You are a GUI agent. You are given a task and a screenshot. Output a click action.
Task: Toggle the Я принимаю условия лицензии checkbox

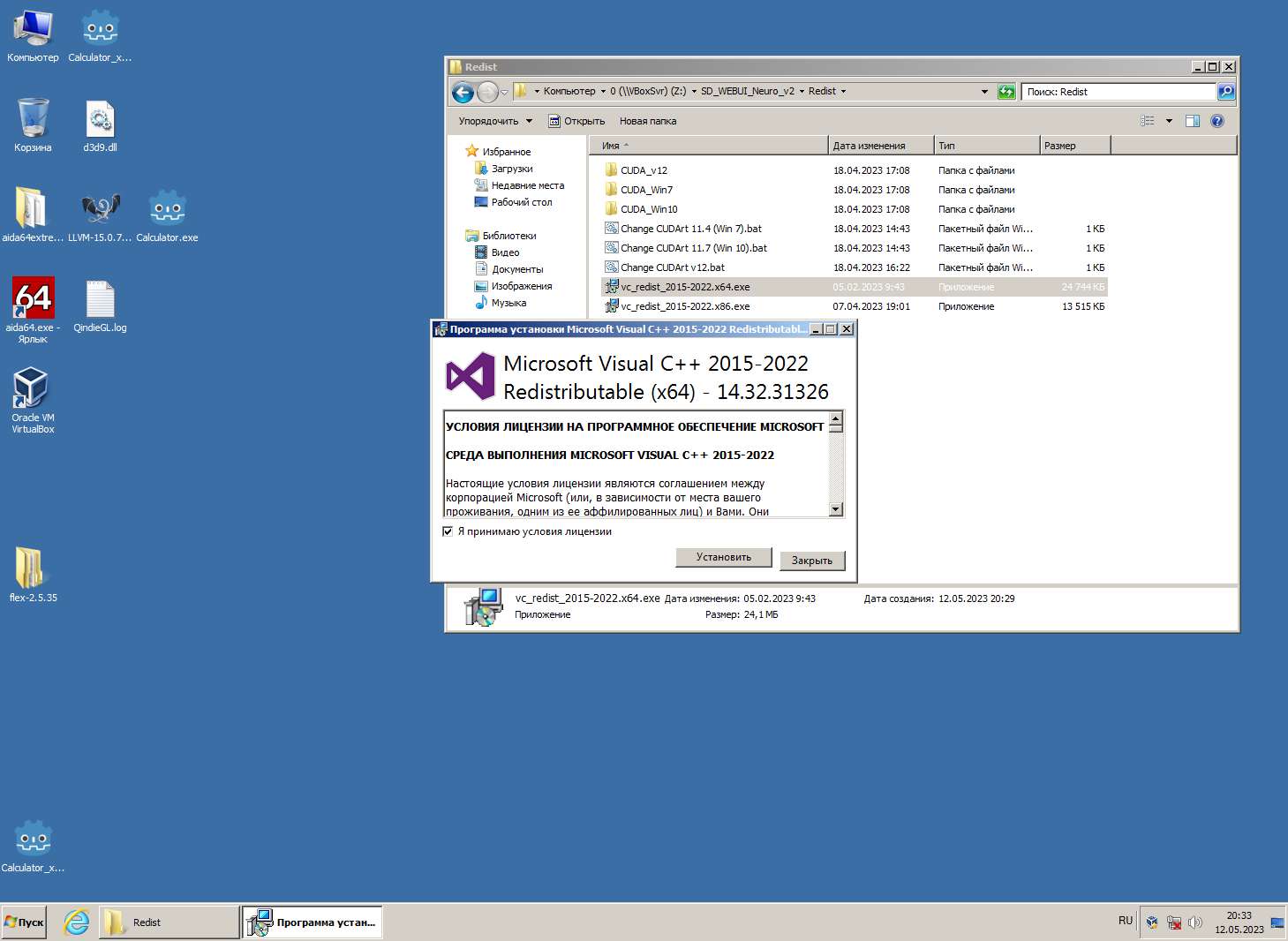click(x=448, y=531)
